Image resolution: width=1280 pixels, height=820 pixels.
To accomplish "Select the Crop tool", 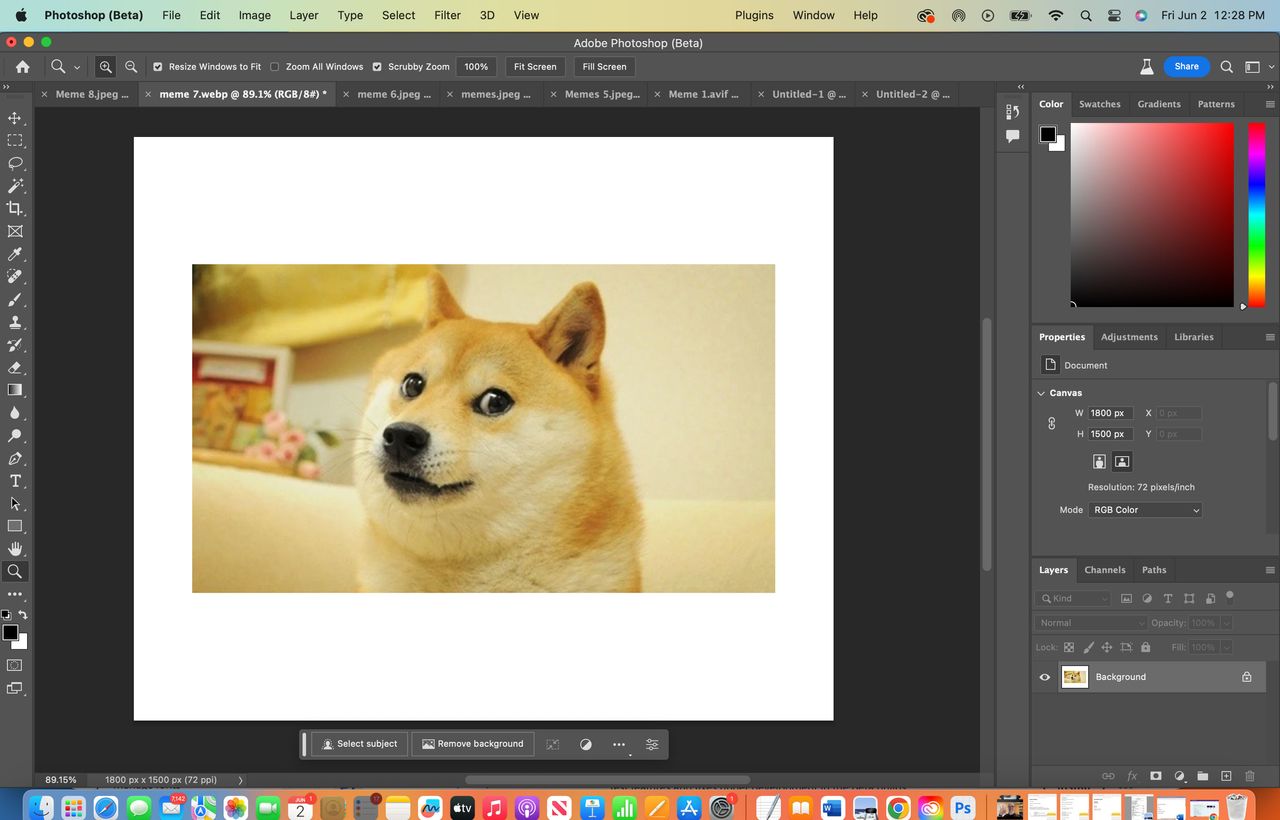I will point(15,208).
